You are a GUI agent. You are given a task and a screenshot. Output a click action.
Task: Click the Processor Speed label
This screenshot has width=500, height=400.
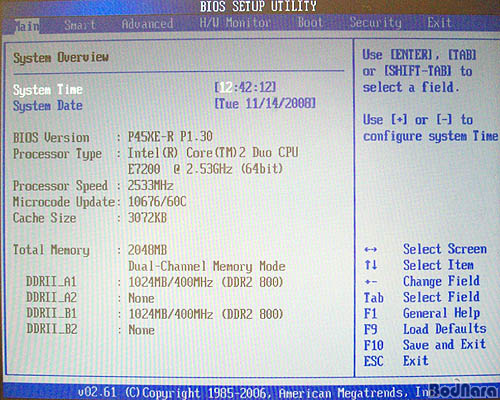[x=60, y=186]
